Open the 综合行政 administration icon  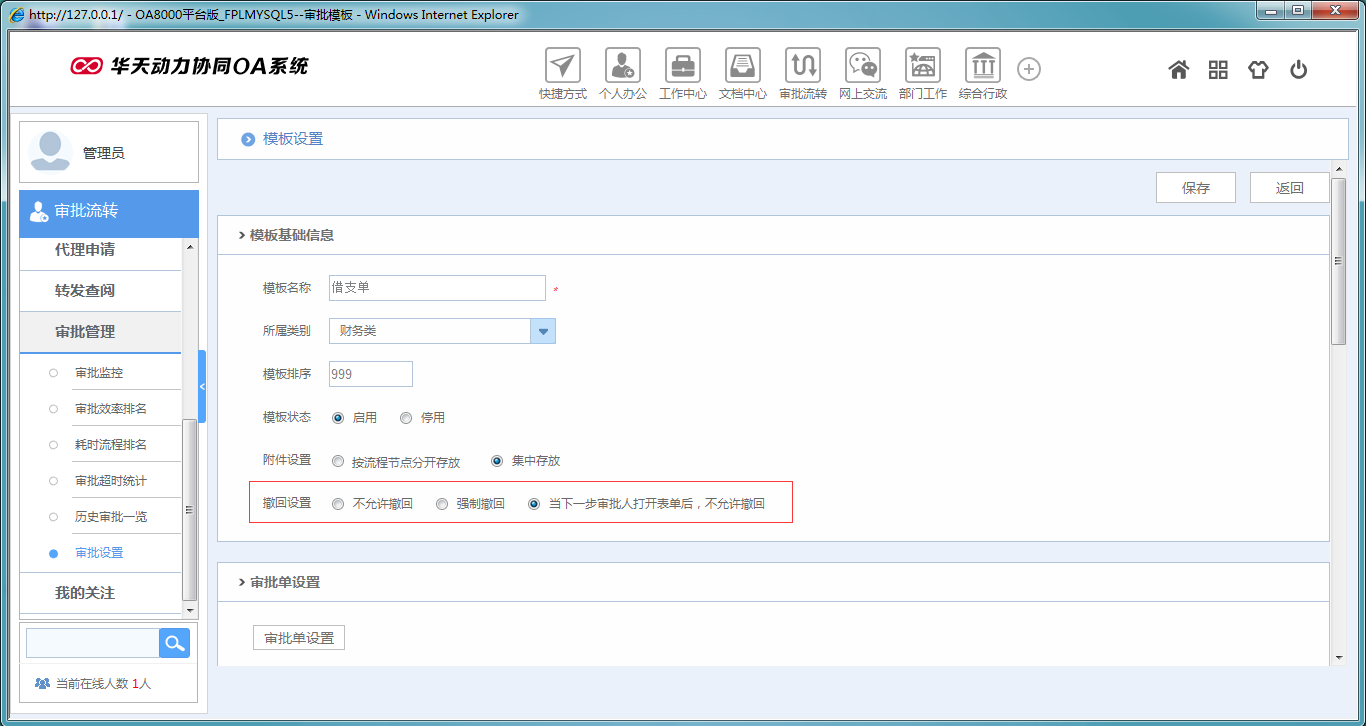point(983,66)
